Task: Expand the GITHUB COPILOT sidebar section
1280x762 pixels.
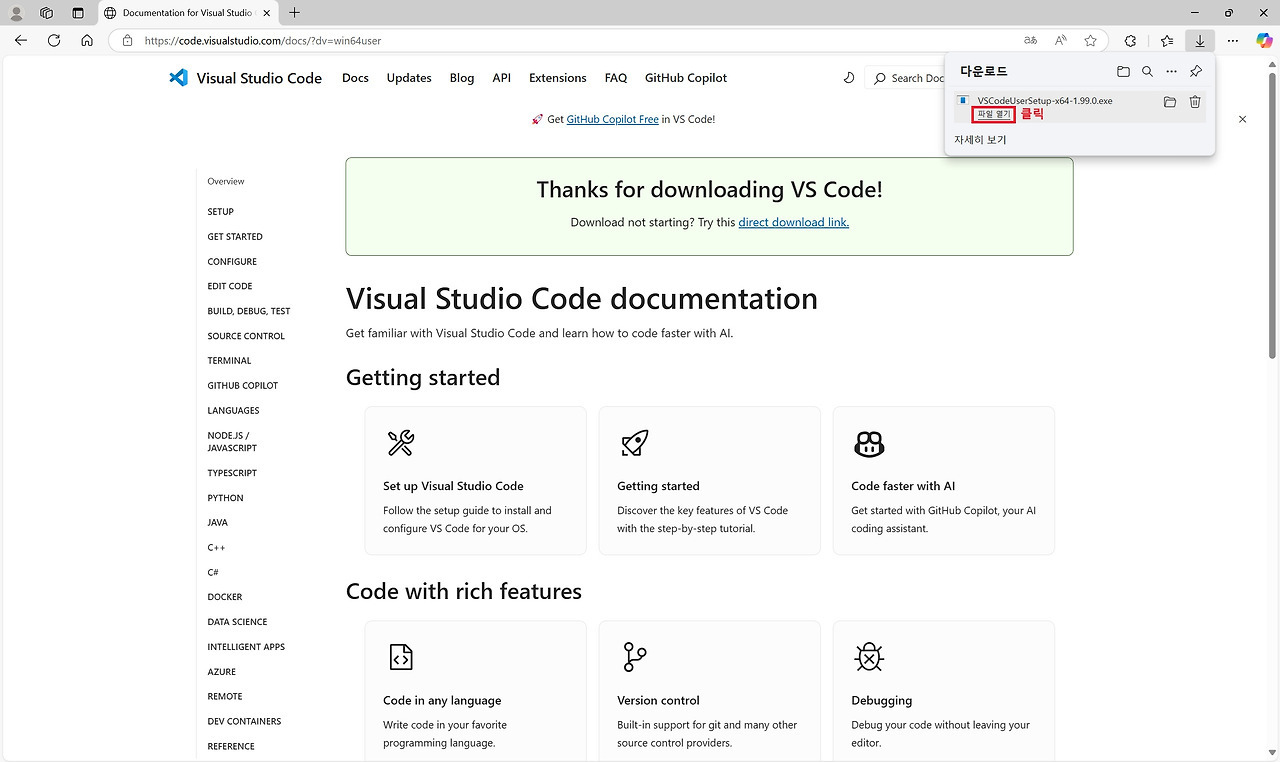Action: [x=243, y=386]
